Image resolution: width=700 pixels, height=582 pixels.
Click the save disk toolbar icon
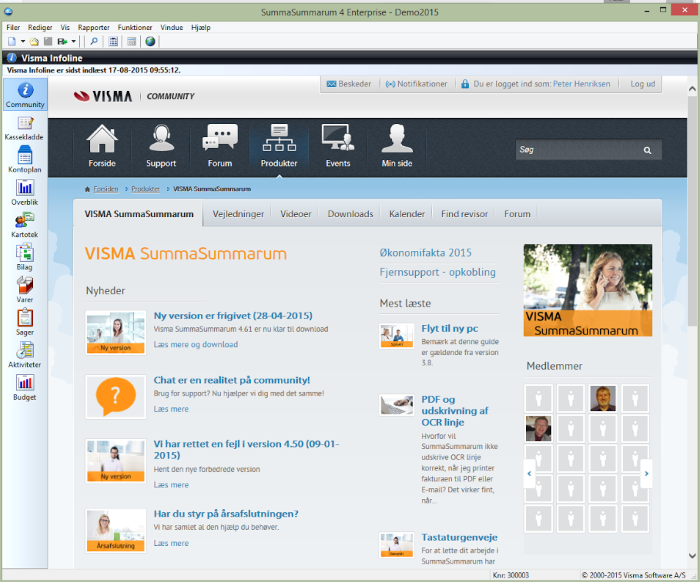[x=48, y=42]
